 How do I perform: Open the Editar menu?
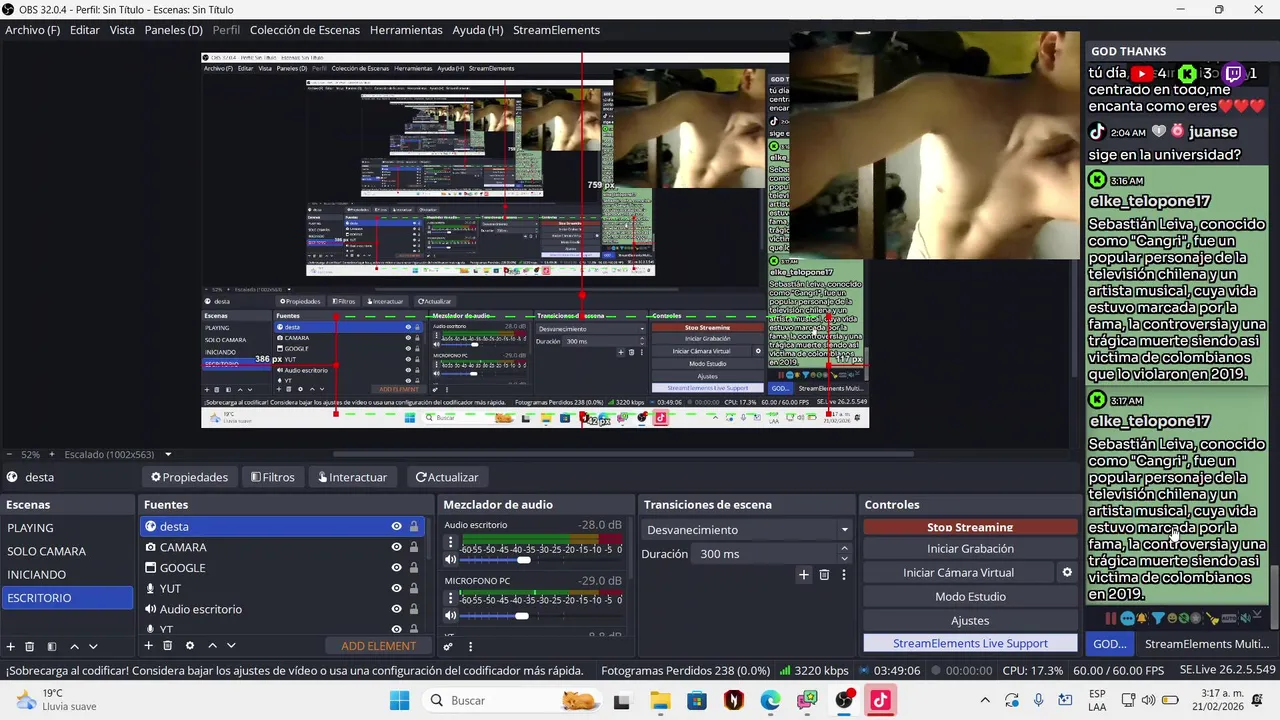pyautogui.click(x=85, y=30)
